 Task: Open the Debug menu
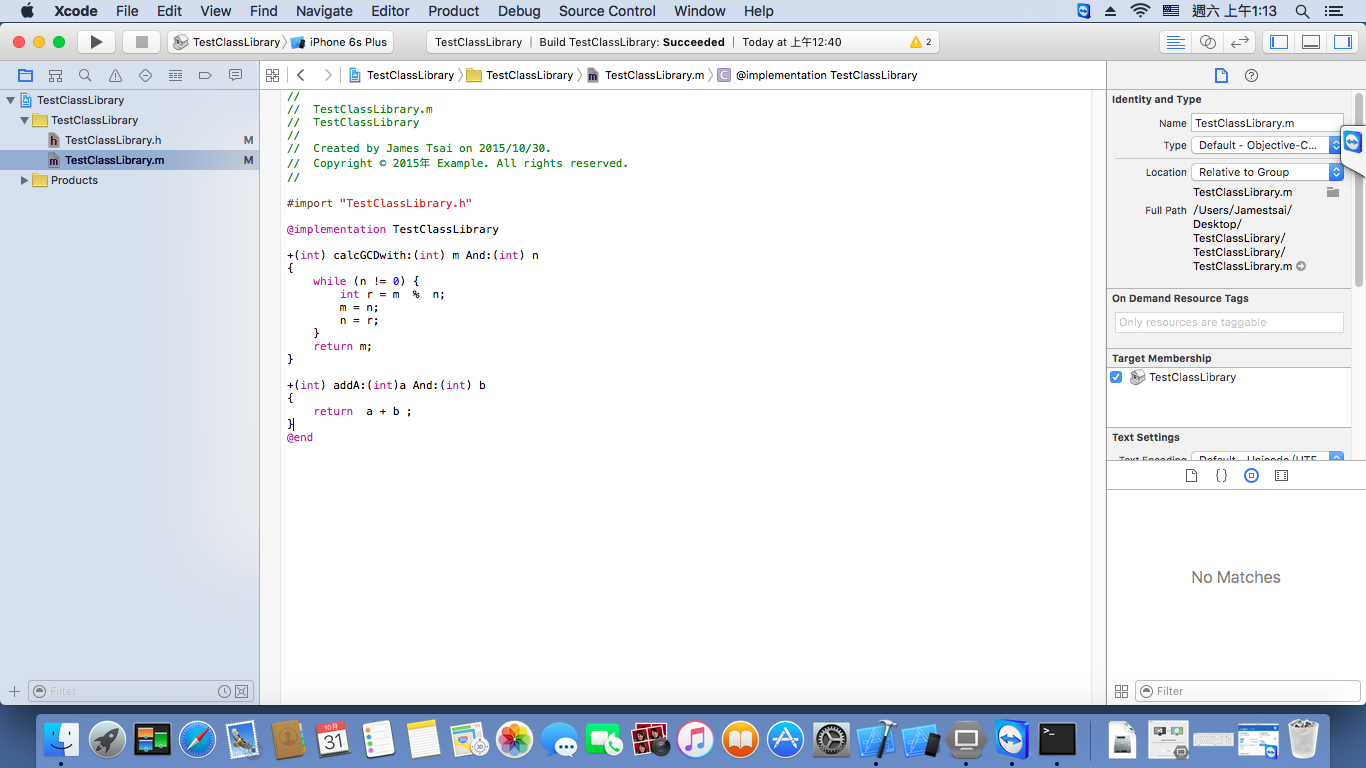coord(519,11)
